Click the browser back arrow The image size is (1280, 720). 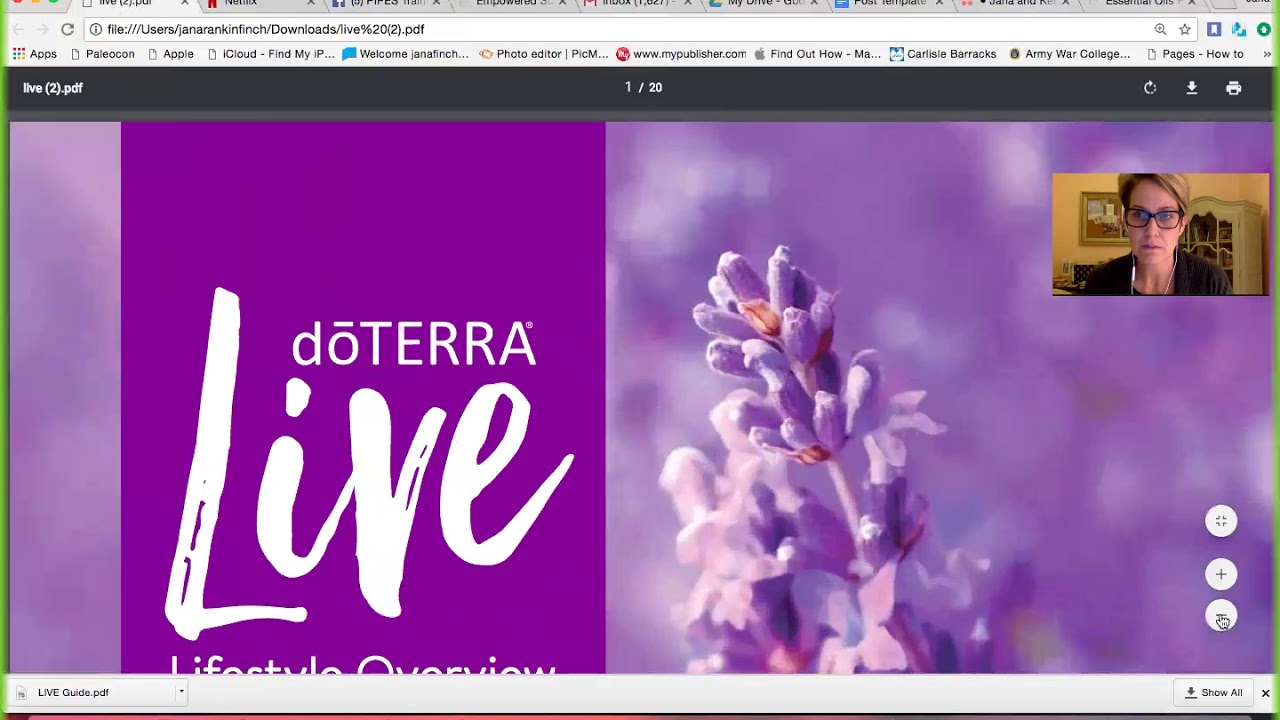click(18, 29)
